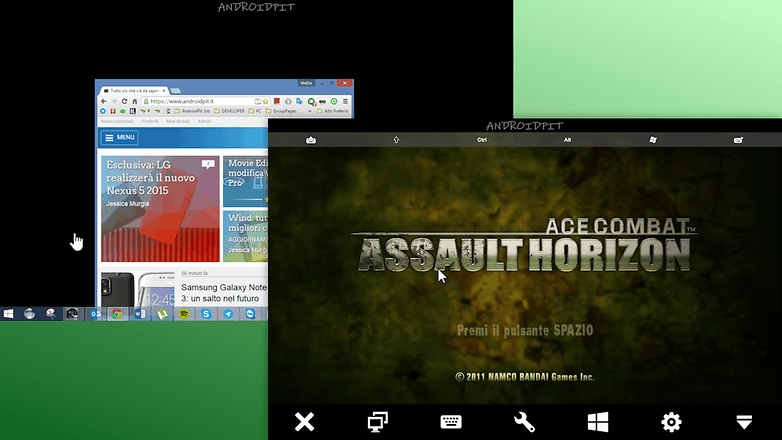Tap the X disconnect icon in bottom bar
782x440 pixels.
coord(304,422)
